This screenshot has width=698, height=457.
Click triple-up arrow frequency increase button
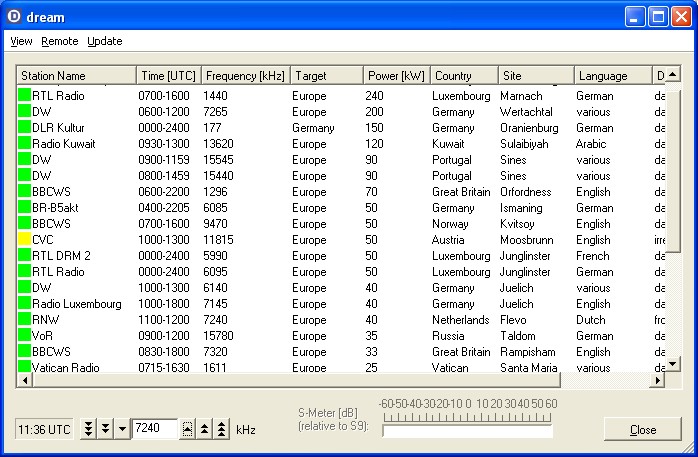[x=221, y=429]
